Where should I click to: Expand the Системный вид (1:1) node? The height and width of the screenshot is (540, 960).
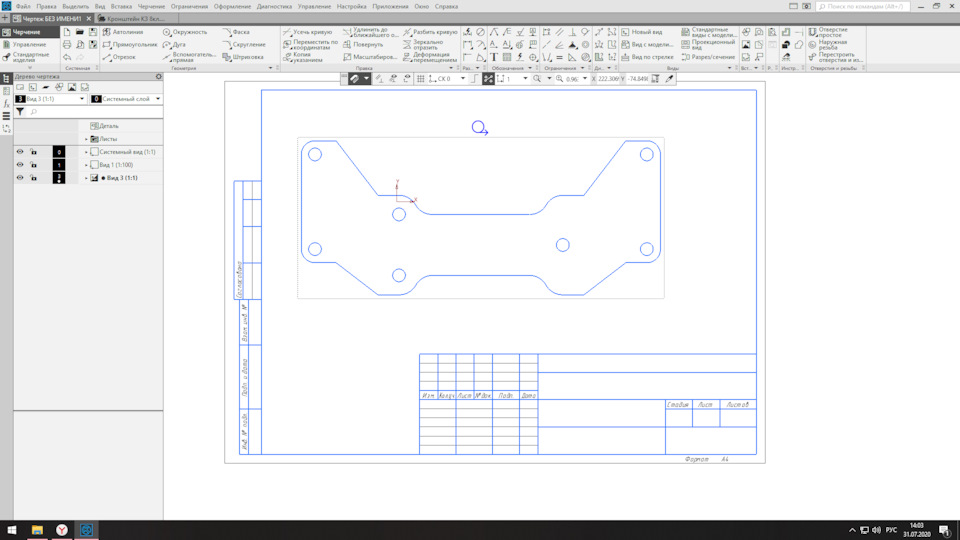86,152
